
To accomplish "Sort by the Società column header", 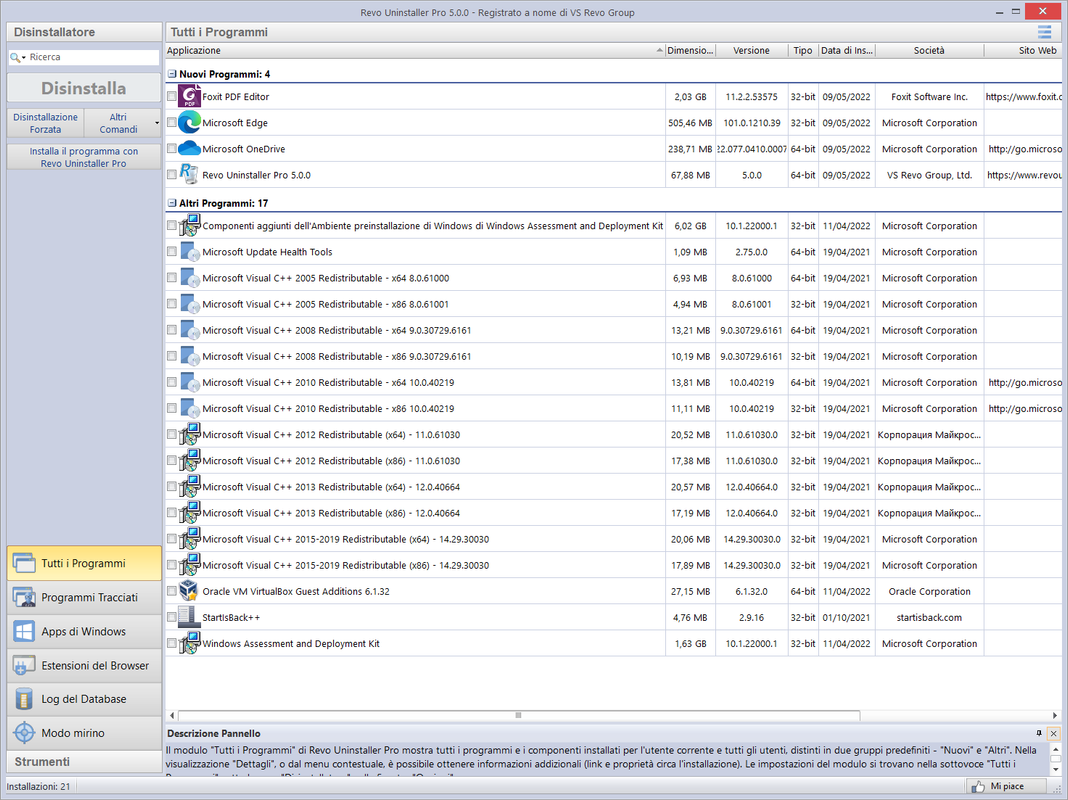I will click(x=929, y=50).
